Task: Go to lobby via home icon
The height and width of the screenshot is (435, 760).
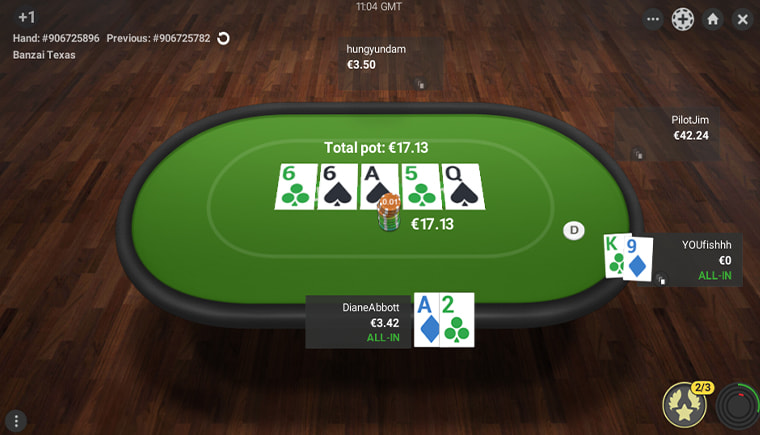Action: pyautogui.click(x=712, y=19)
